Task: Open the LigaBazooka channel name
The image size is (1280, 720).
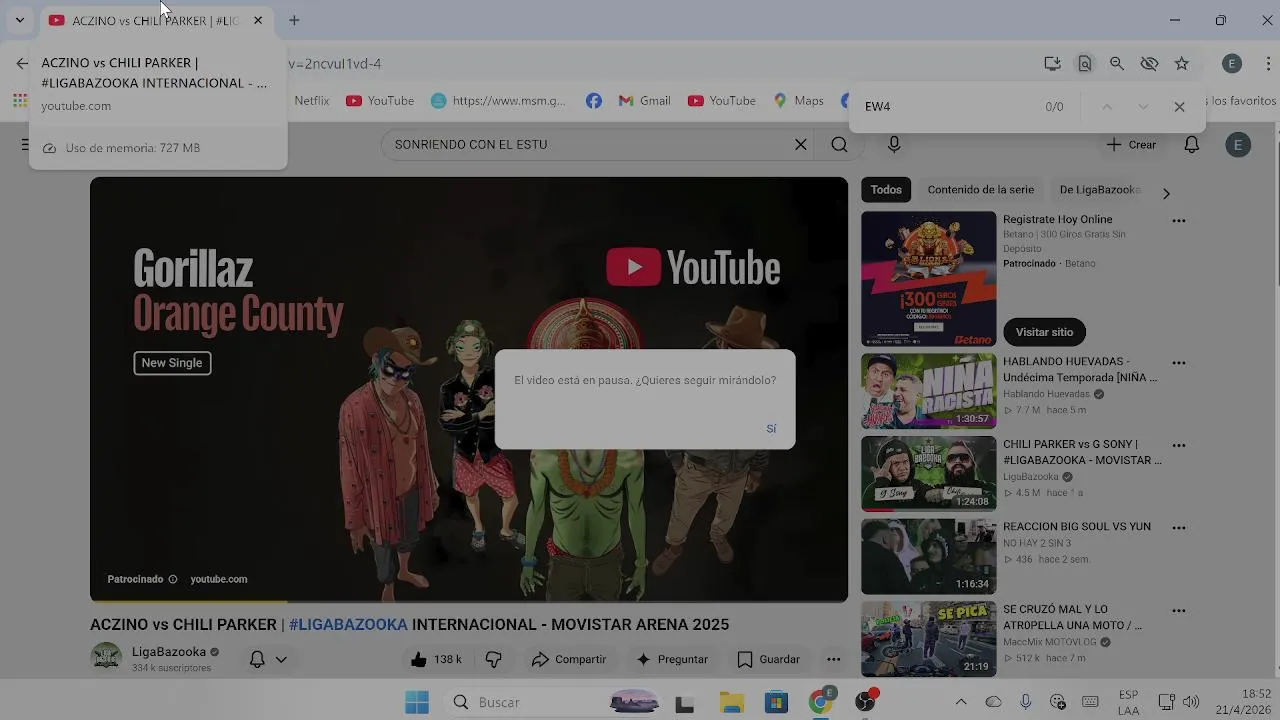Action: 169,651
